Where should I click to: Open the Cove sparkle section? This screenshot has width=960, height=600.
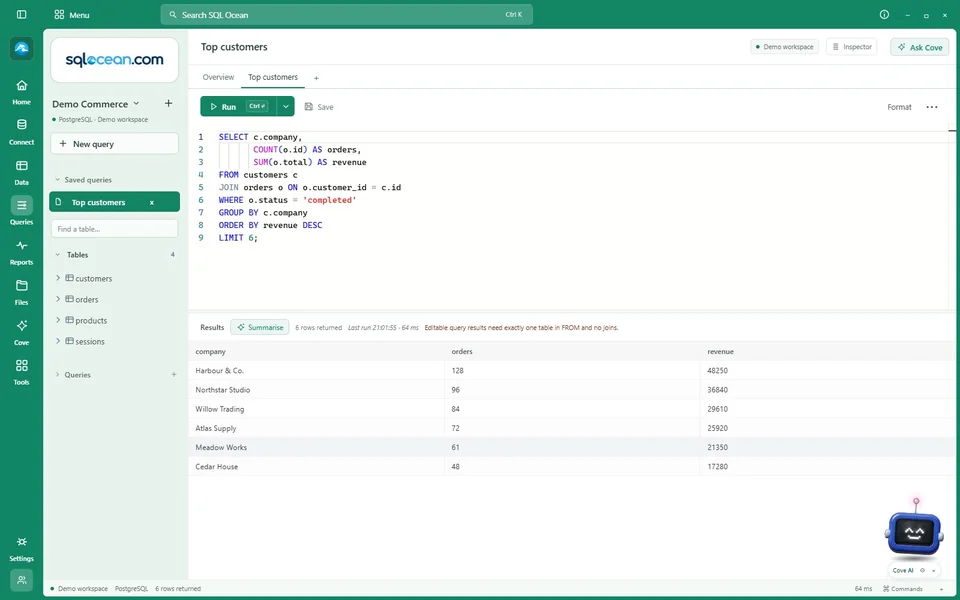click(x=21, y=332)
